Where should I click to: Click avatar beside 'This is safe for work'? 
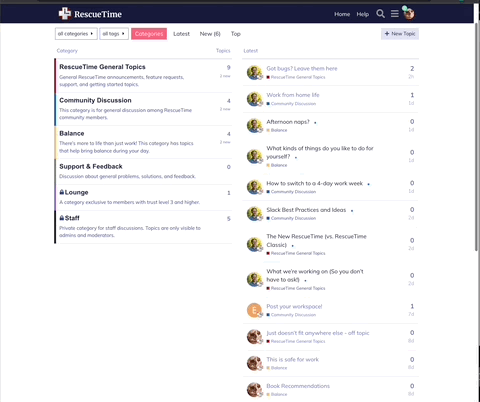pos(255,363)
